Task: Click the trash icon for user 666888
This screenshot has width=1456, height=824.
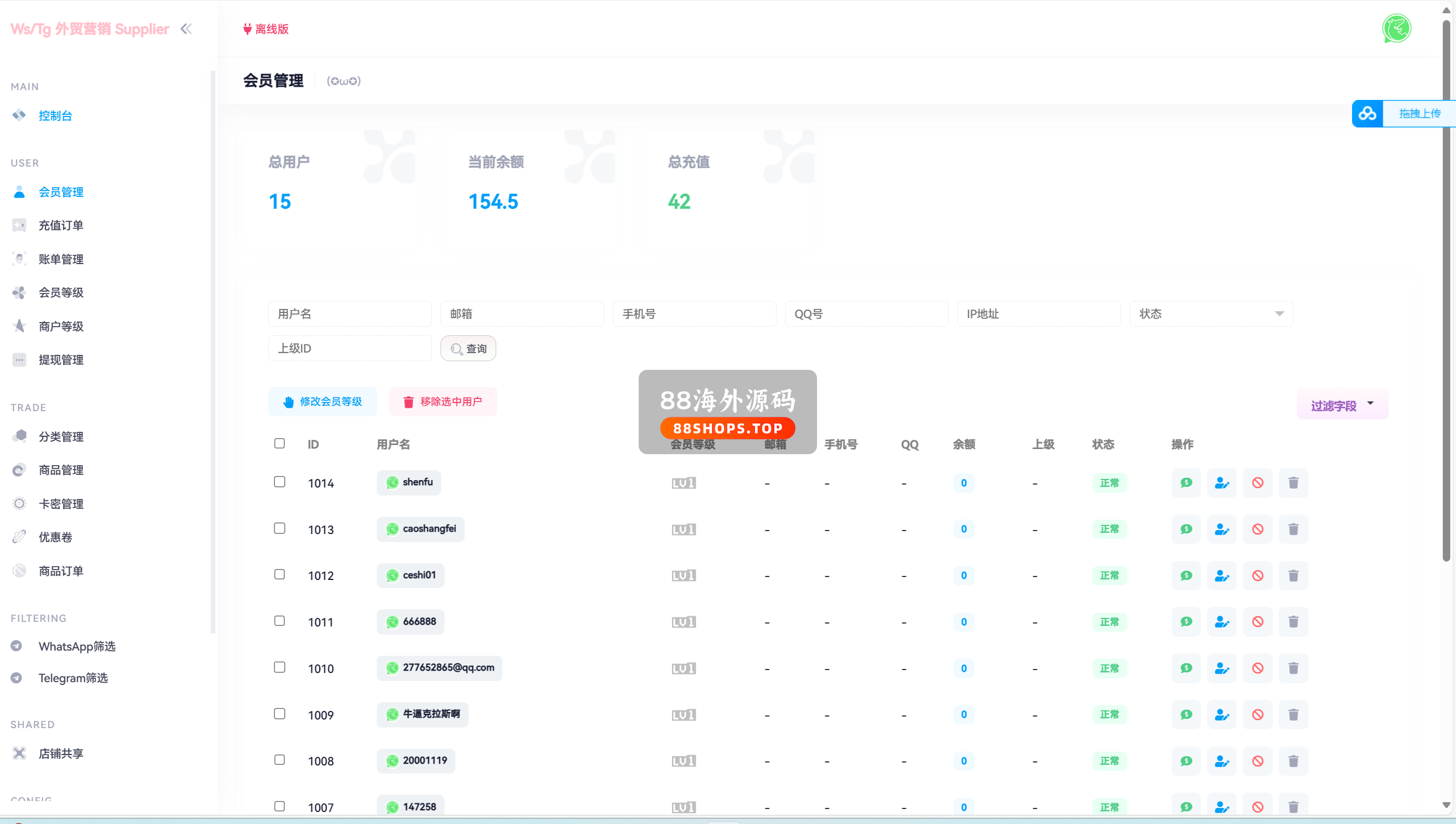Action: click(x=1293, y=622)
